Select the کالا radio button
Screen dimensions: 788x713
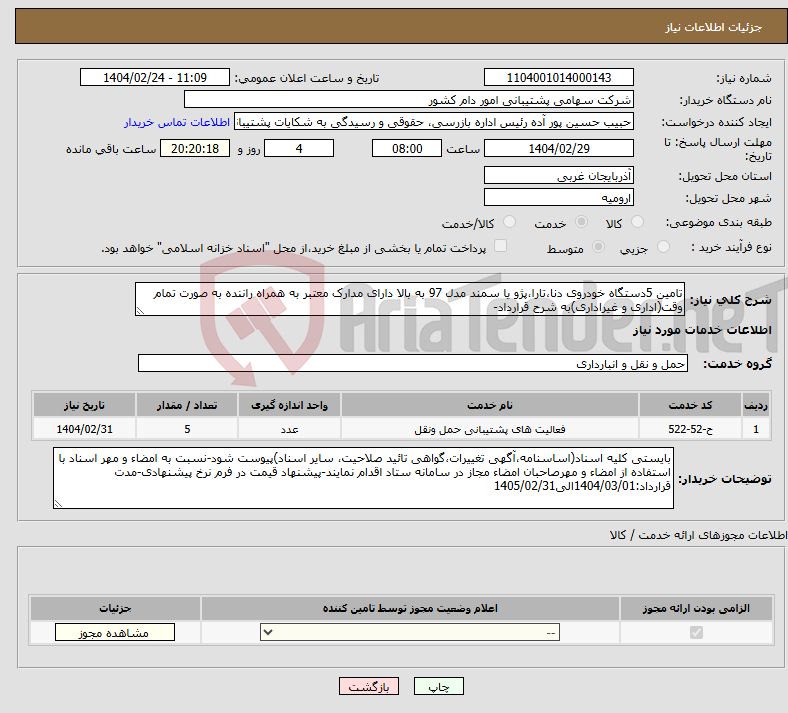(637, 222)
